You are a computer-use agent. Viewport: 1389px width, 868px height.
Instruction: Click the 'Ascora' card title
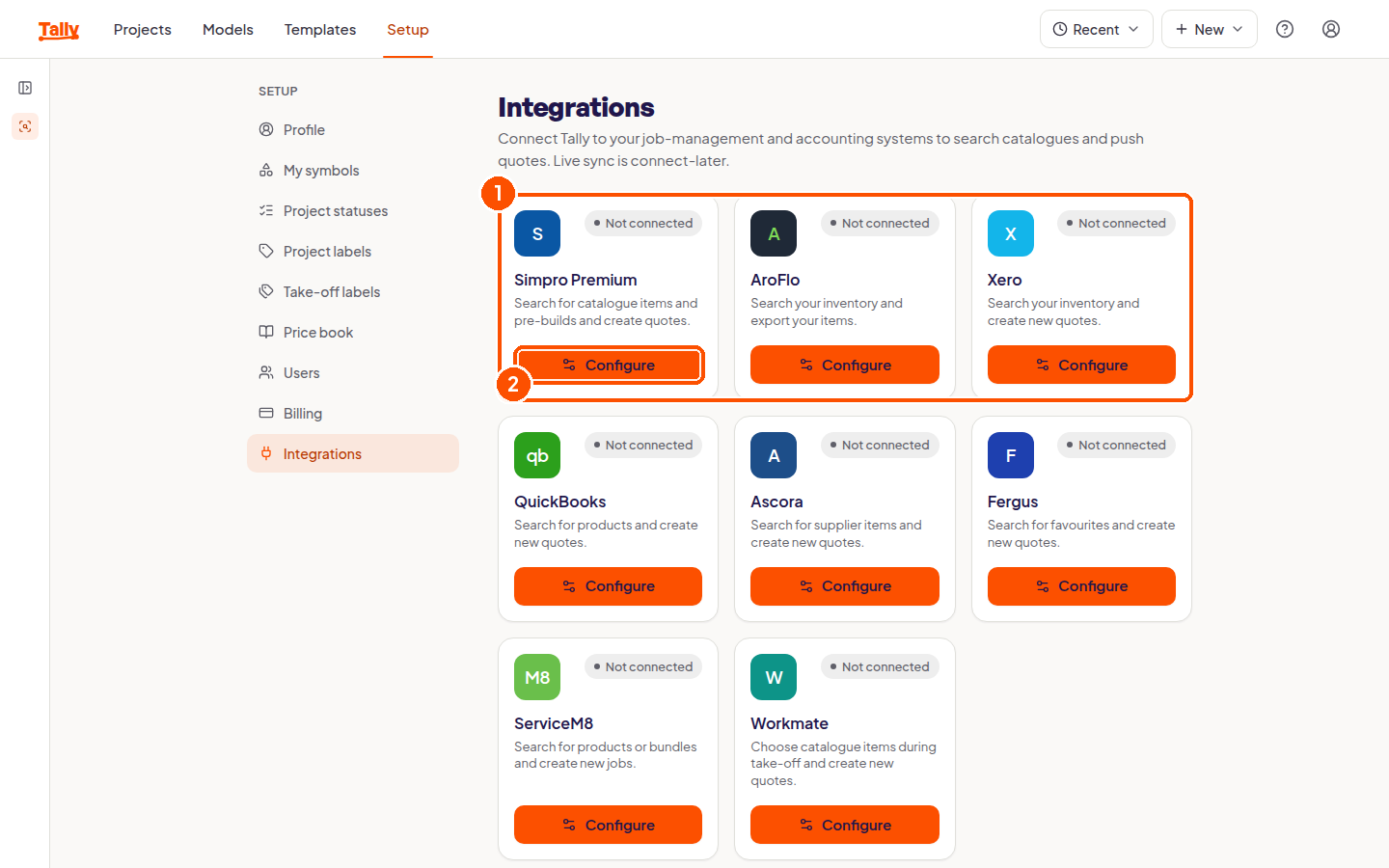click(776, 502)
